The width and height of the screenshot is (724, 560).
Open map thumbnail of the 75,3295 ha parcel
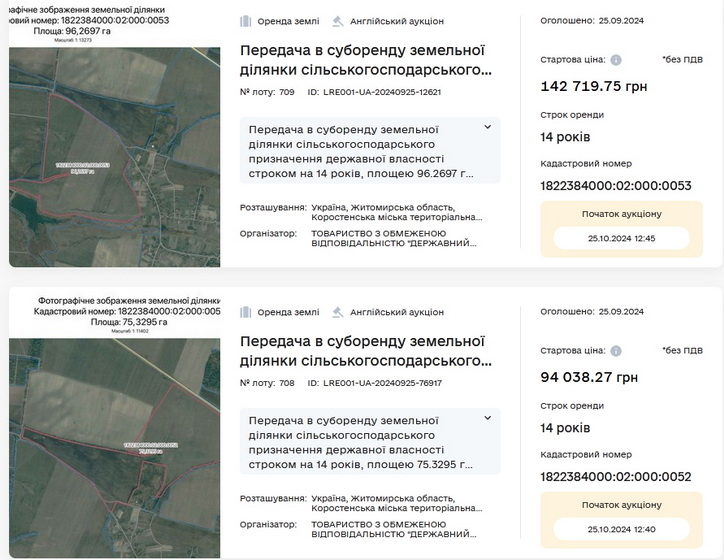[114, 440]
